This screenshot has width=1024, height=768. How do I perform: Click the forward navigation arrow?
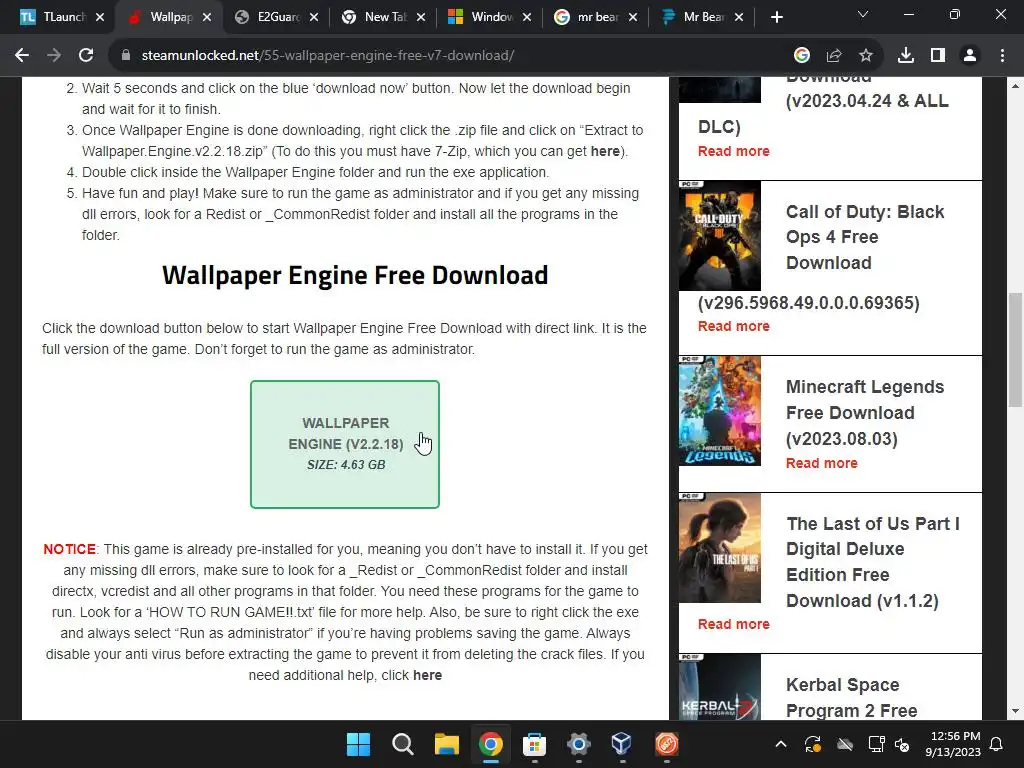[54, 56]
